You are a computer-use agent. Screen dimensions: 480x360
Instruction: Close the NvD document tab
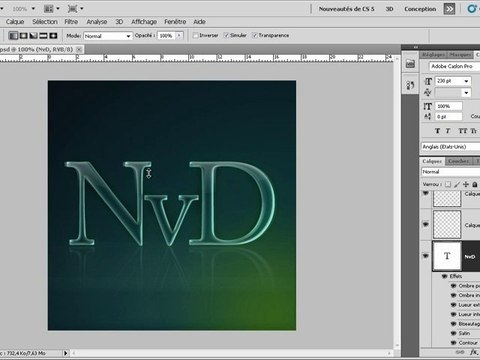[x=79, y=49]
